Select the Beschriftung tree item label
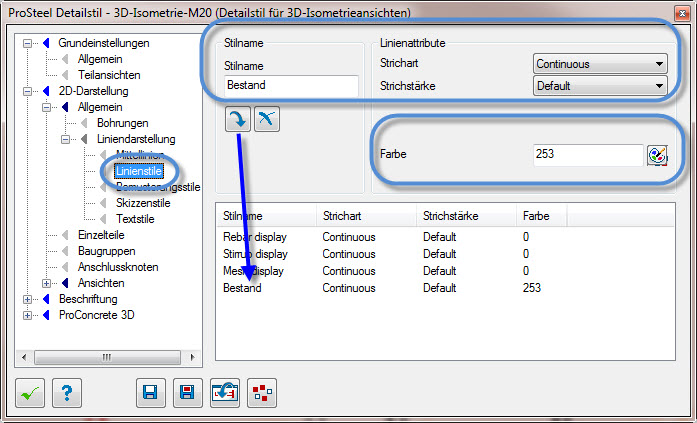Viewport: 697px width, 423px height. coord(88,299)
